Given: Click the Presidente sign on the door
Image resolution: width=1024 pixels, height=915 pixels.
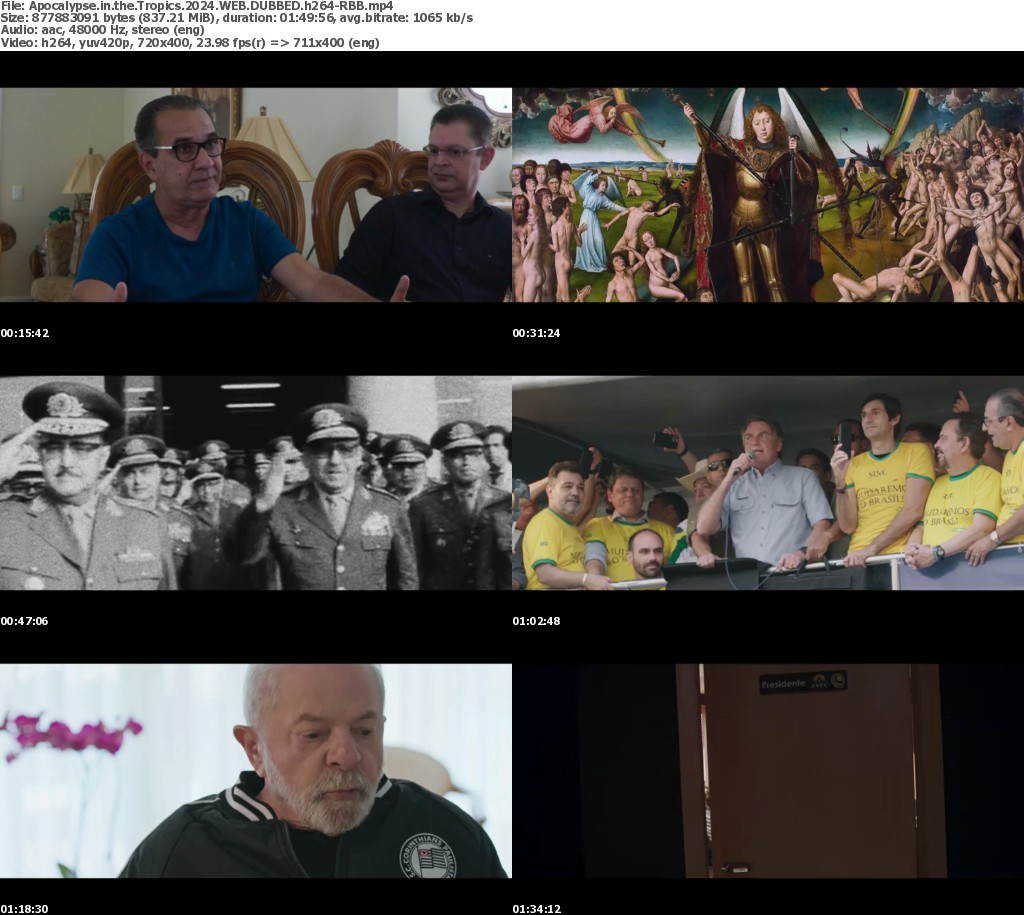Looking at the screenshot, I should point(803,683).
